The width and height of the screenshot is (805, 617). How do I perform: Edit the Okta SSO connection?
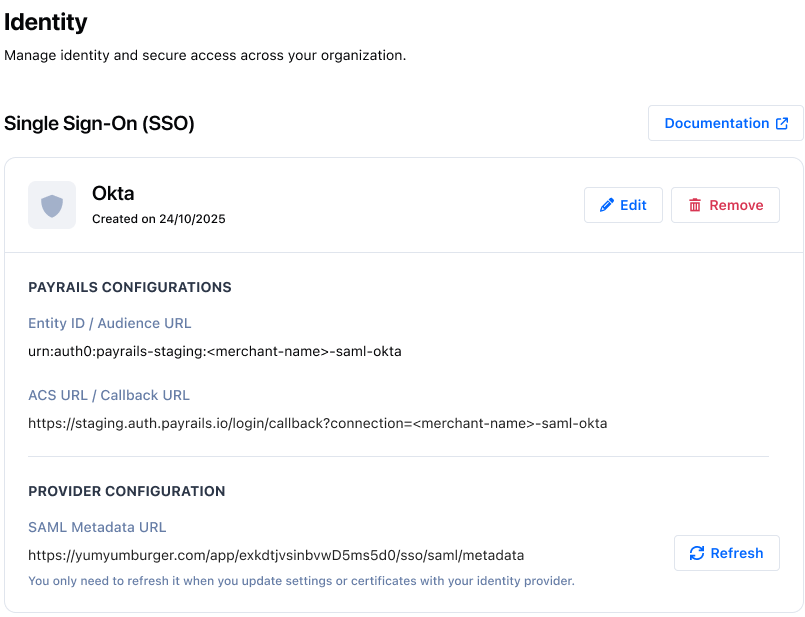(623, 205)
